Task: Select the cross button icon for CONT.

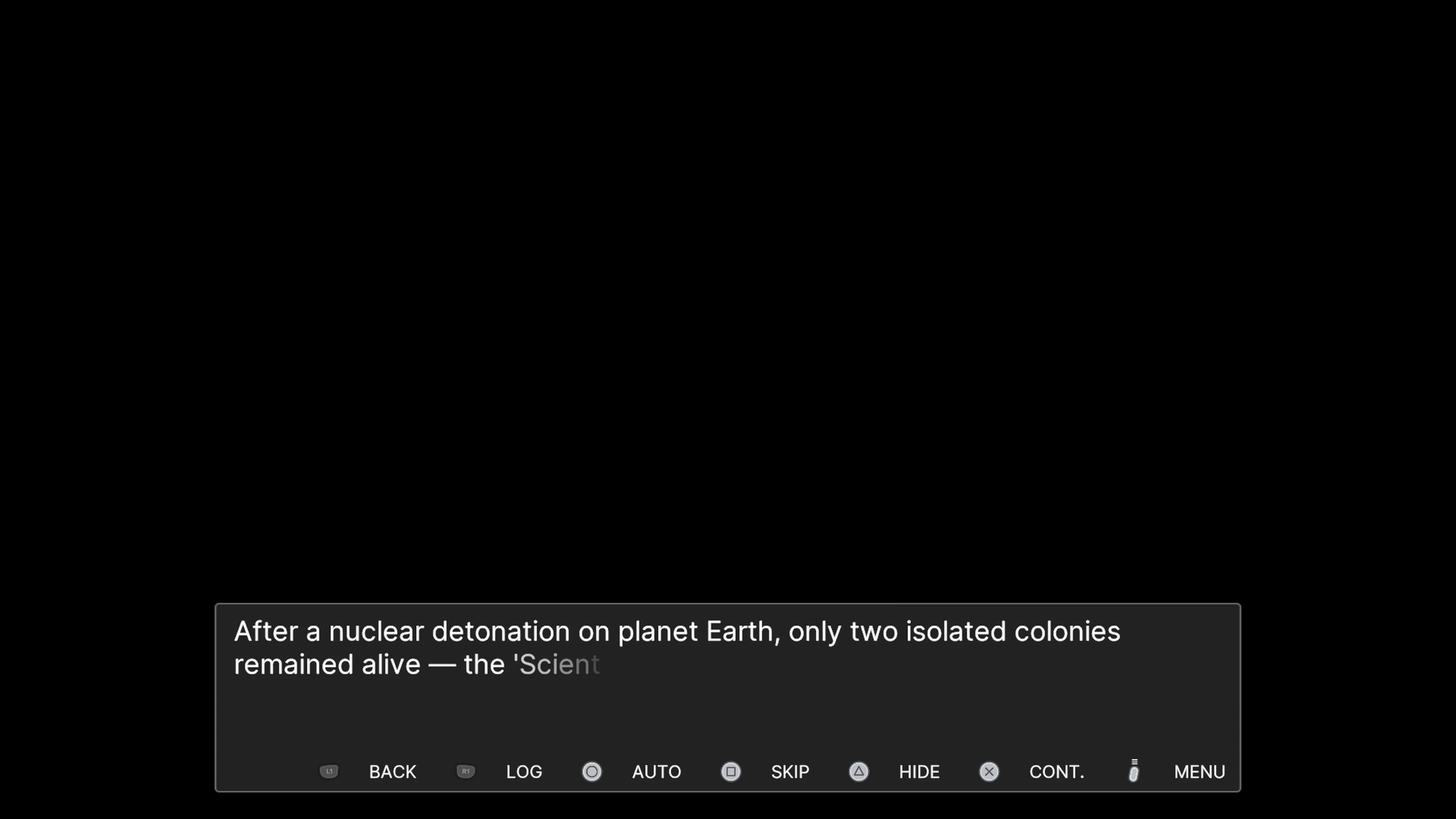Action: tap(988, 772)
